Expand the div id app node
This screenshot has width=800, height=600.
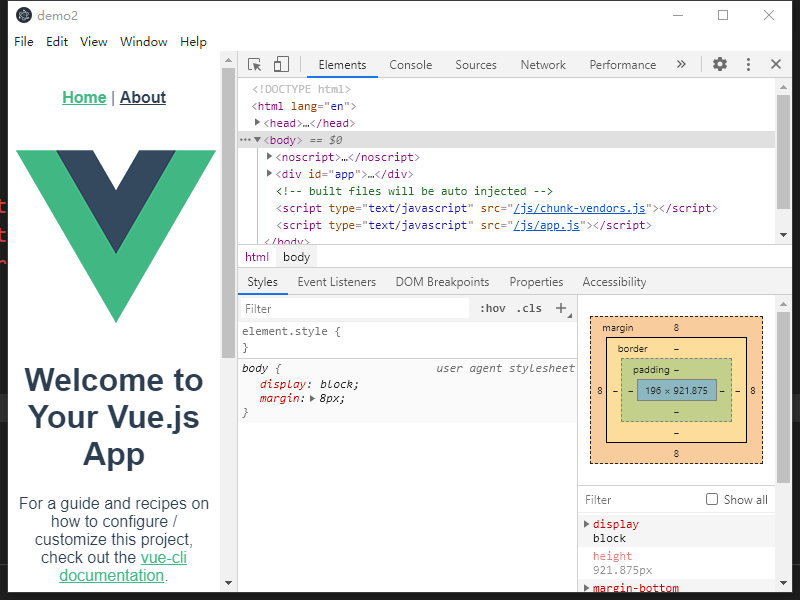[270, 173]
